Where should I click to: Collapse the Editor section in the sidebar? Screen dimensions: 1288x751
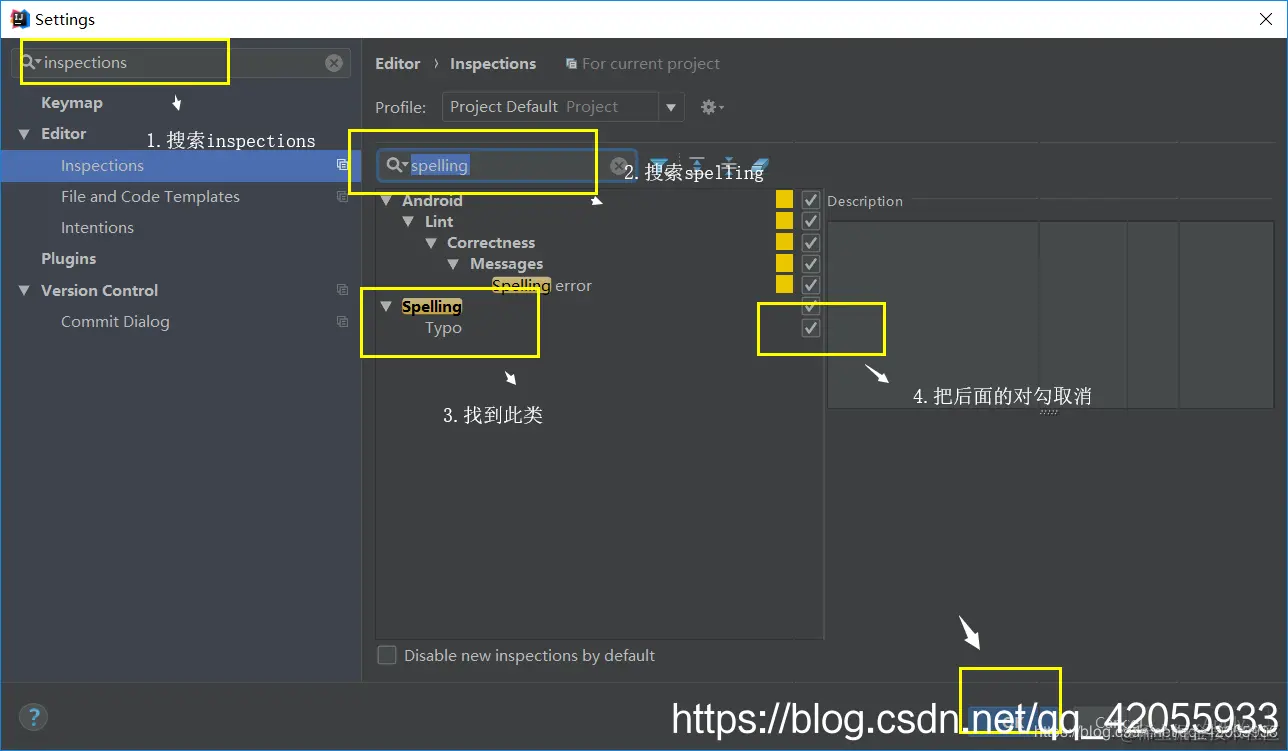point(24,133)
